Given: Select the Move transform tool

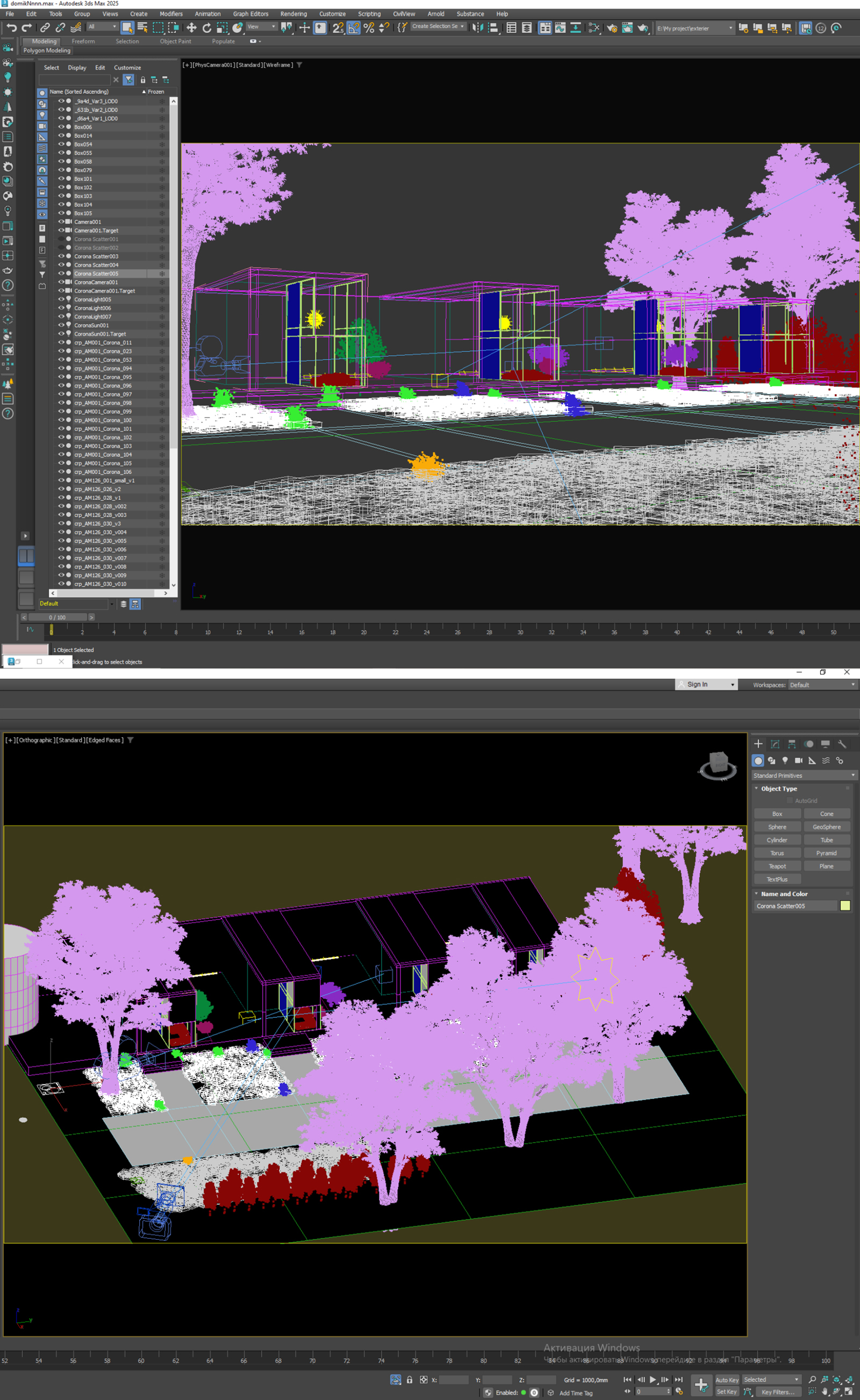Looking at the screenshot, I should click(x=192, y=28).
